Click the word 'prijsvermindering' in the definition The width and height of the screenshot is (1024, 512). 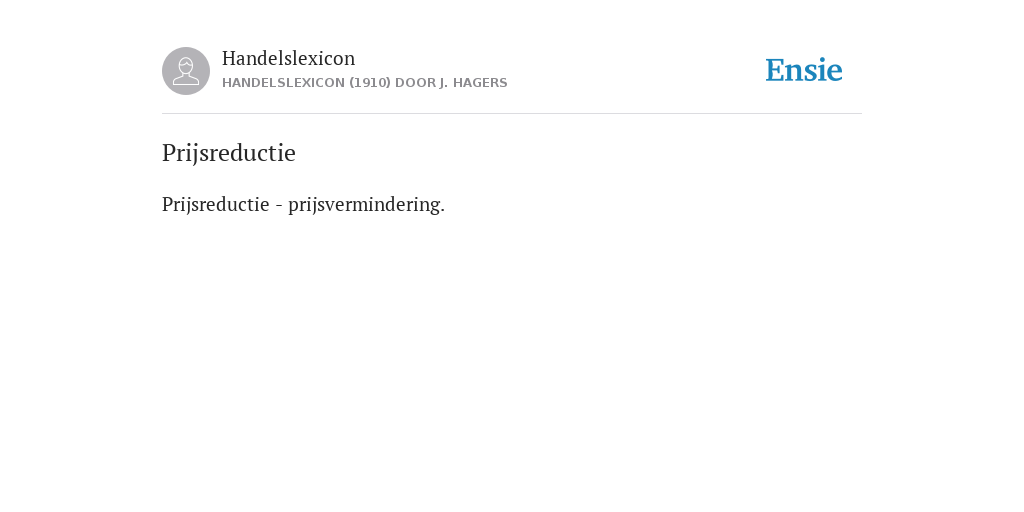[x=364, y=204]
